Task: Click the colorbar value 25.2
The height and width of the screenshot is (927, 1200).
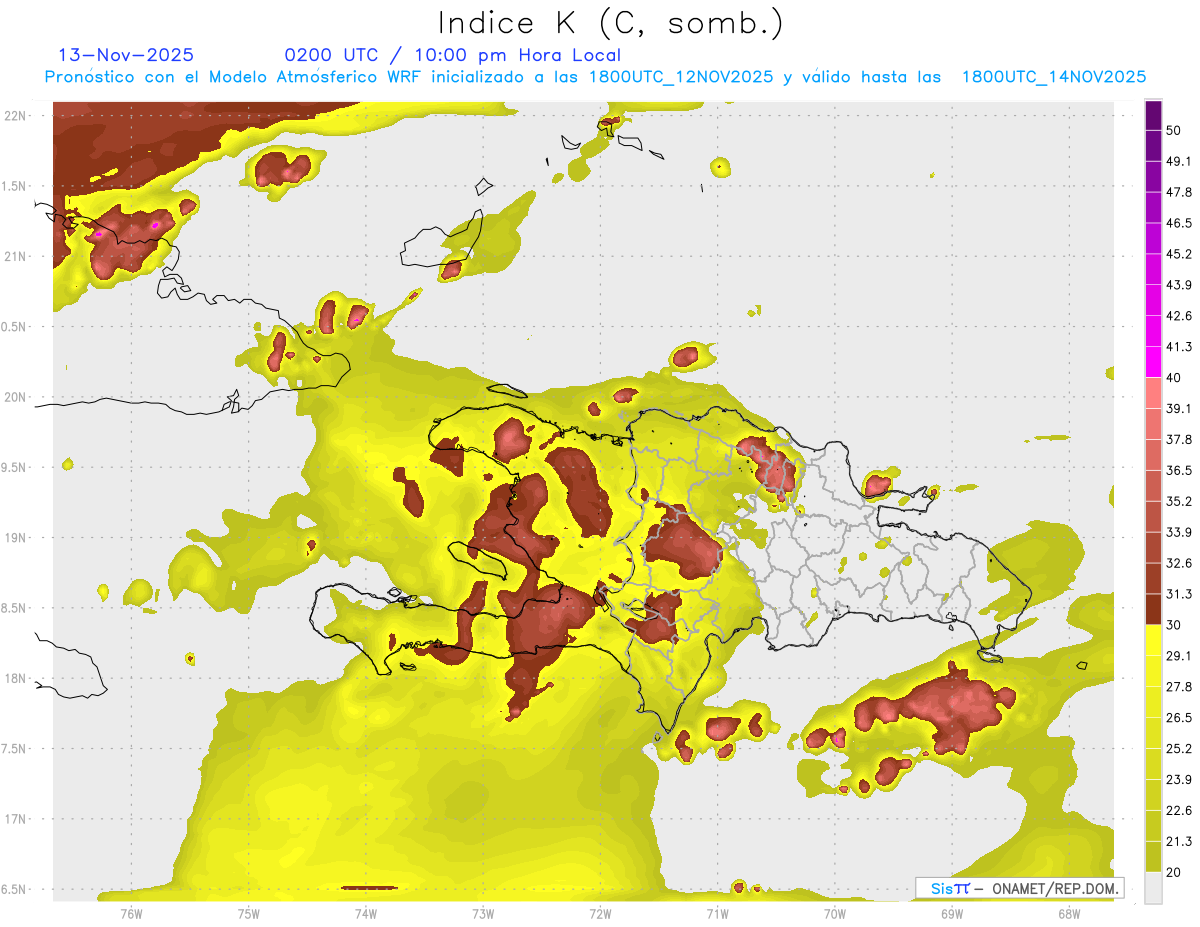Action: [x=1179, y=750]
